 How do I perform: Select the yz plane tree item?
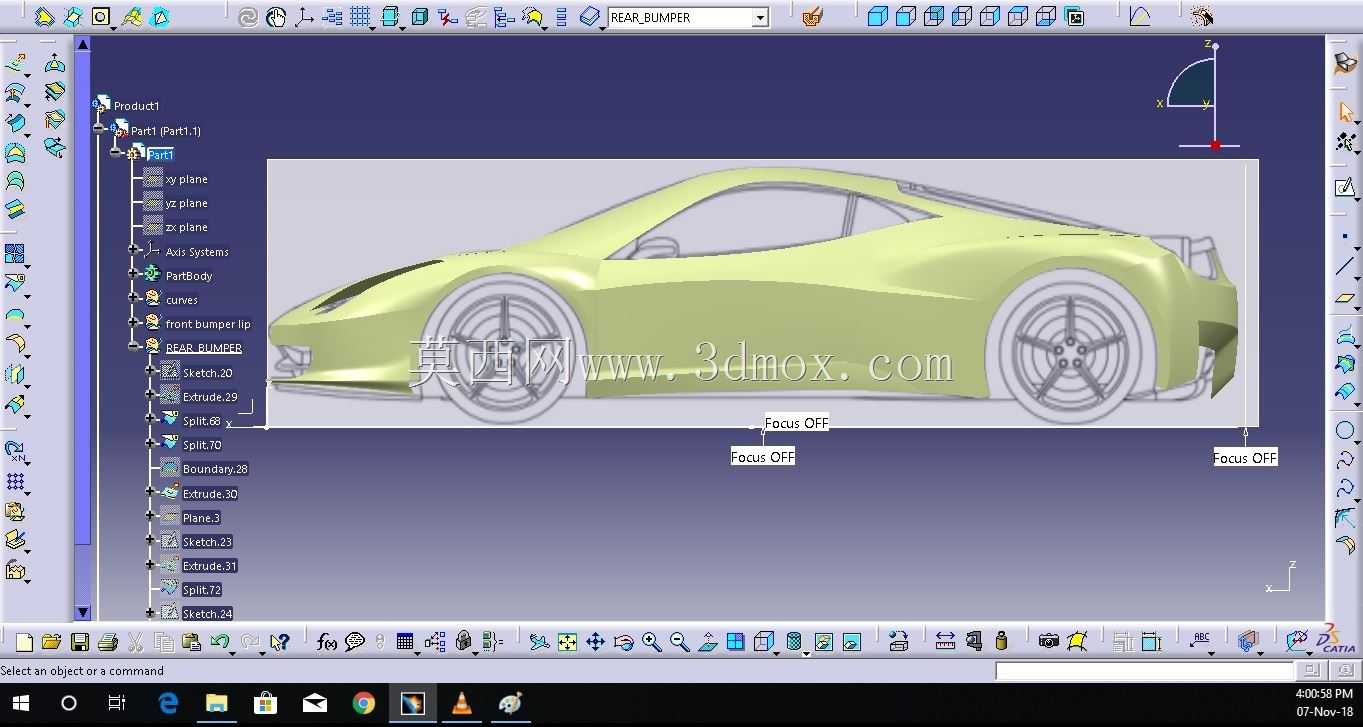click(x=187, y=203)
